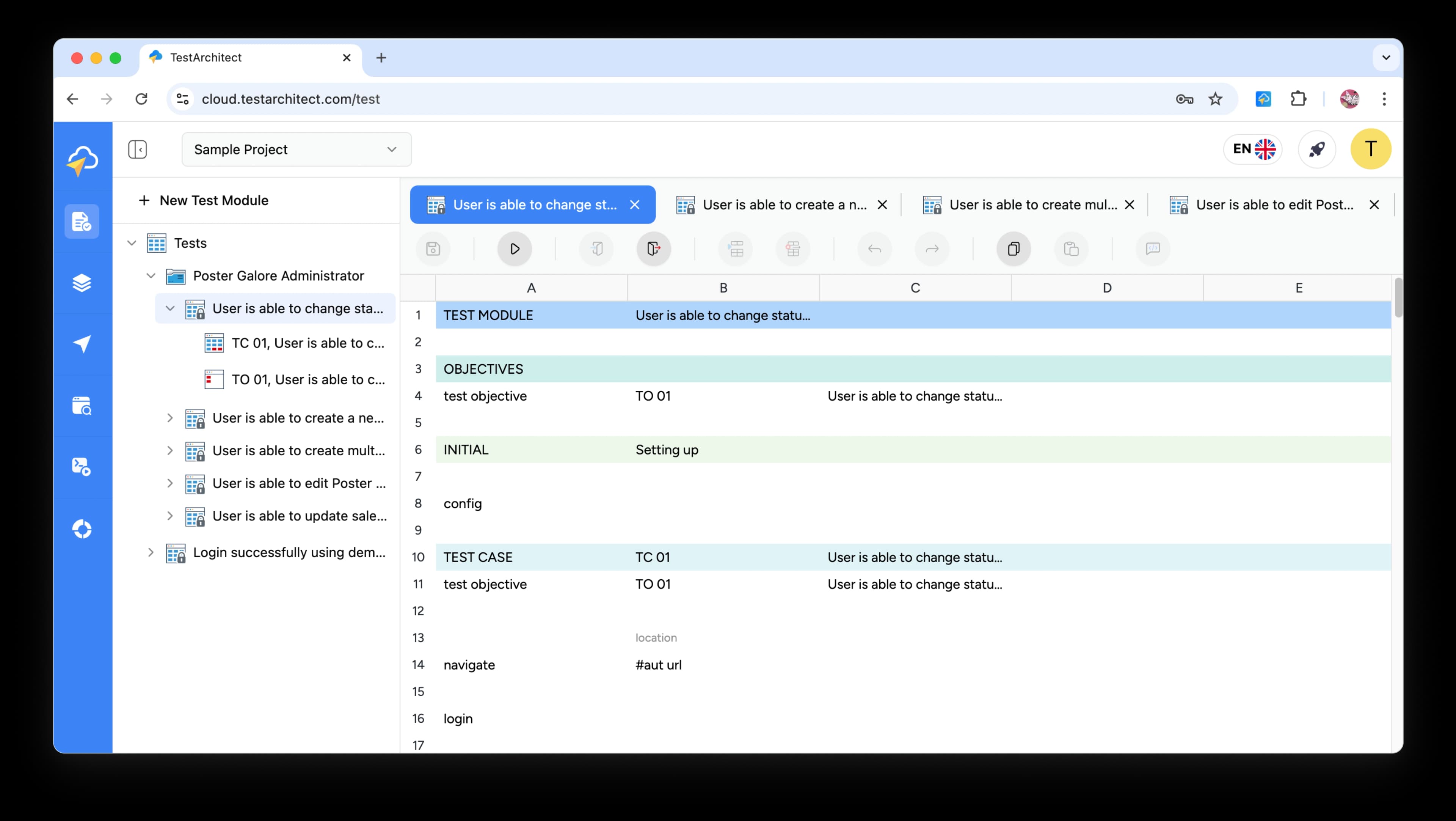Run the test with the Play button

515,249
